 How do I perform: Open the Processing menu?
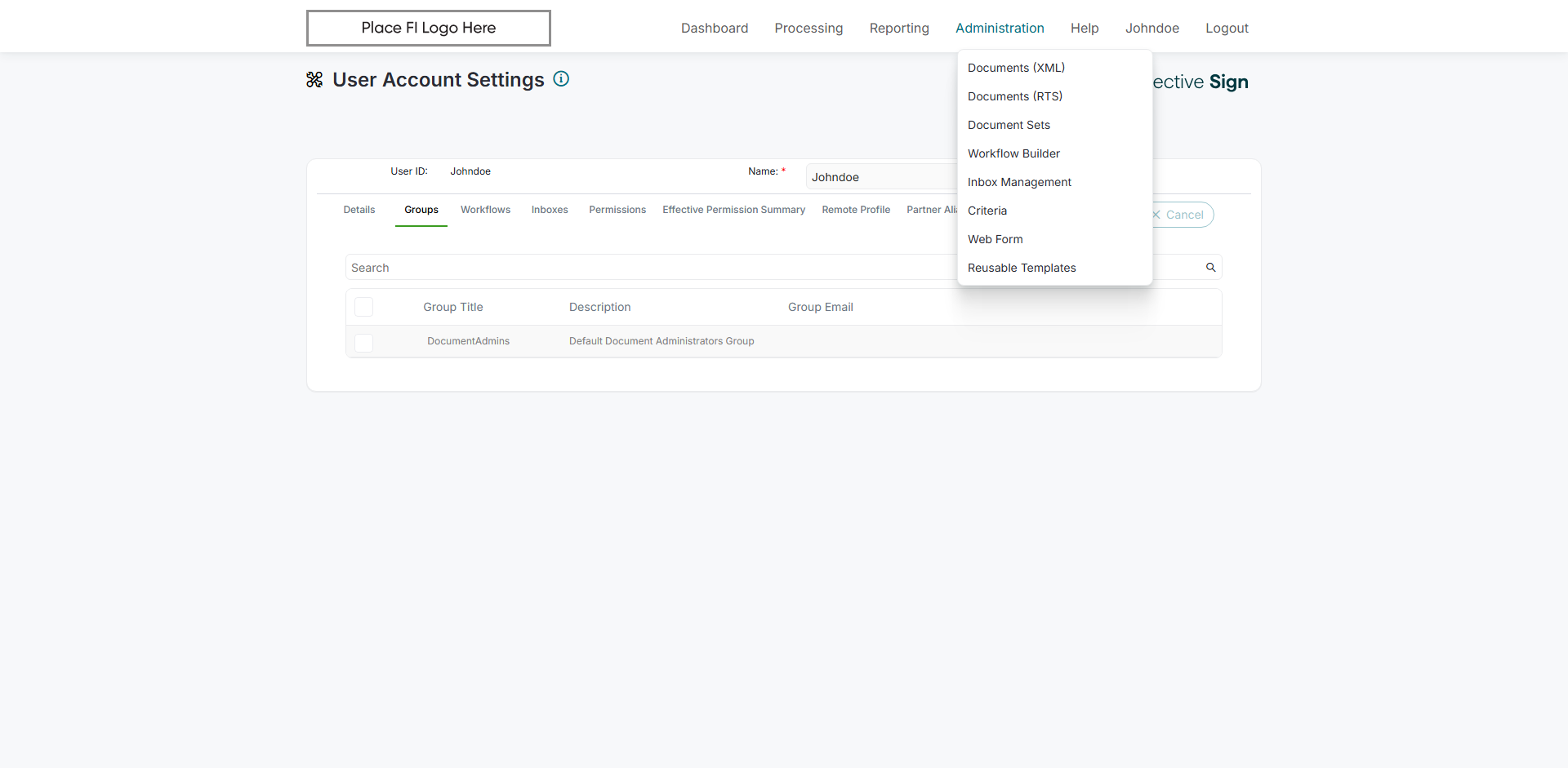808,28
